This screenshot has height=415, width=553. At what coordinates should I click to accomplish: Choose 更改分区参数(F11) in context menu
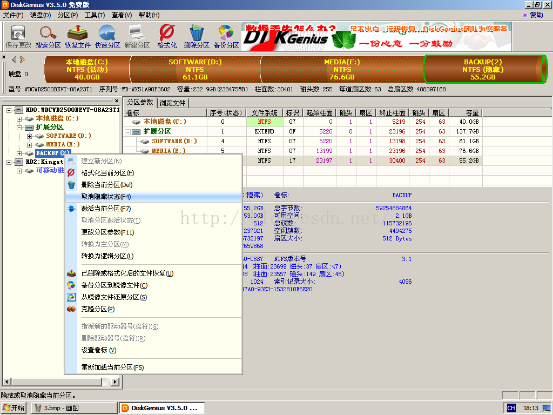tap(154, 232)
